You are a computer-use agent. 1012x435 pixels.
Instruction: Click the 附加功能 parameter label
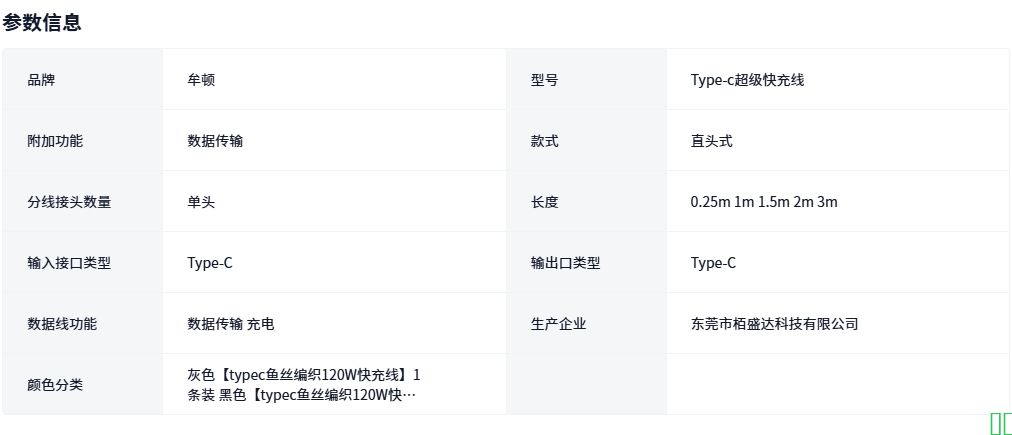pyautogui.click(x=55, y=141)
